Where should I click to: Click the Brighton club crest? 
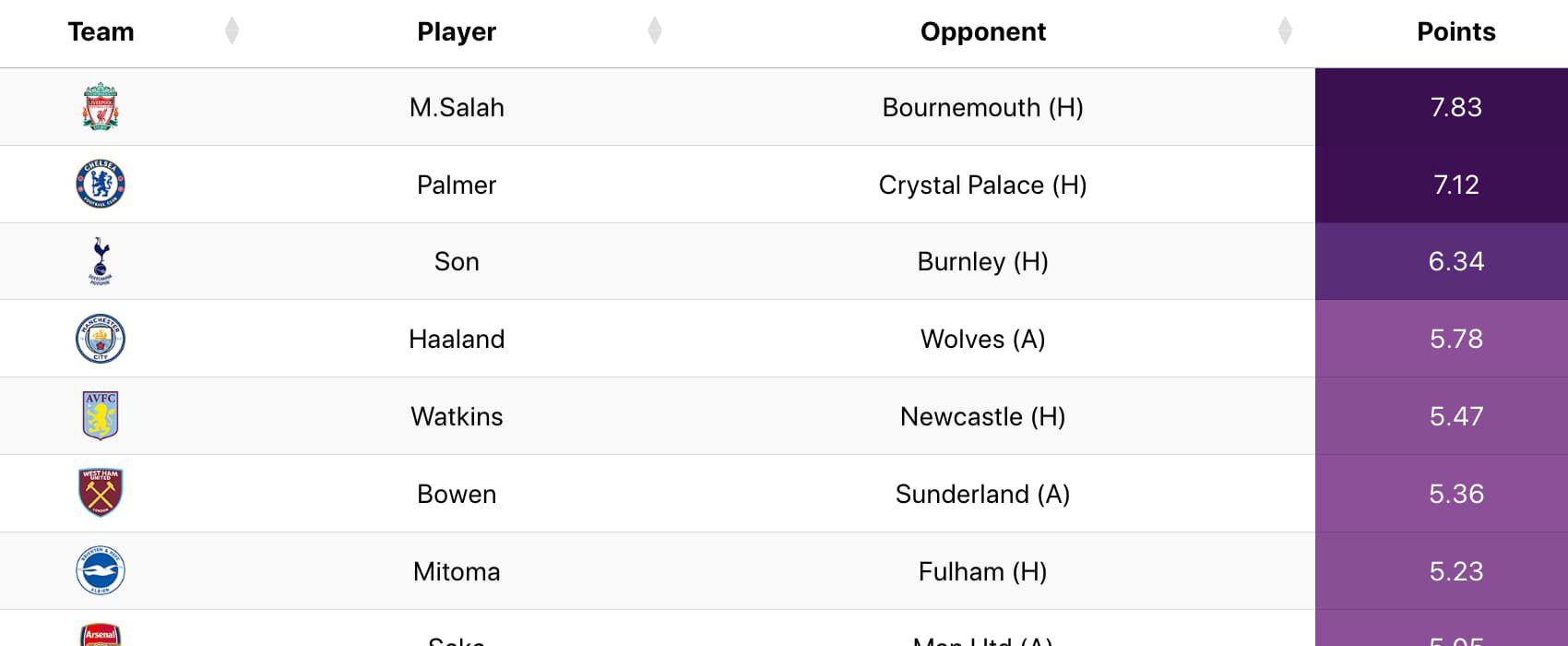coord(101,570)
